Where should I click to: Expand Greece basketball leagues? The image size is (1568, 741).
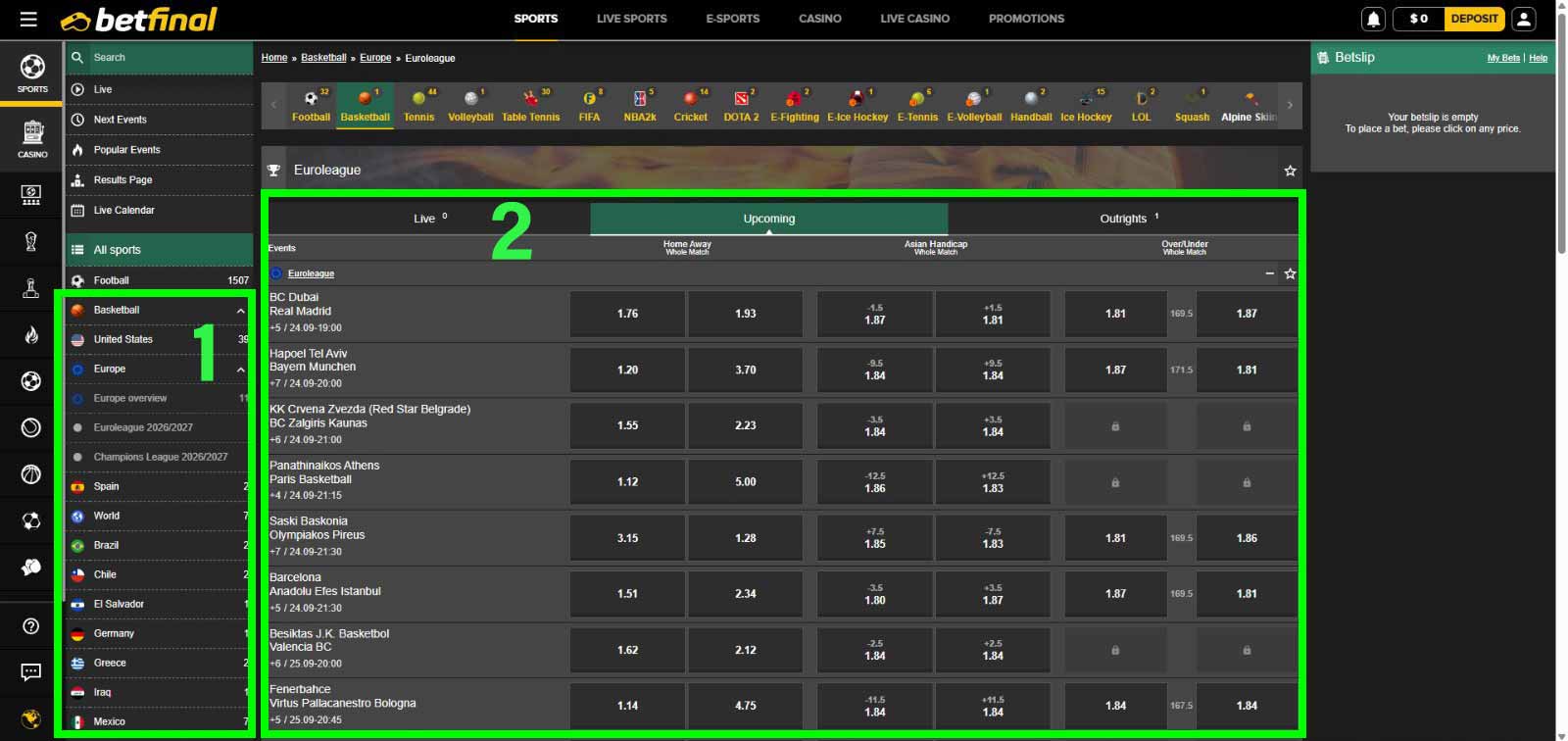tap(159, 663)
